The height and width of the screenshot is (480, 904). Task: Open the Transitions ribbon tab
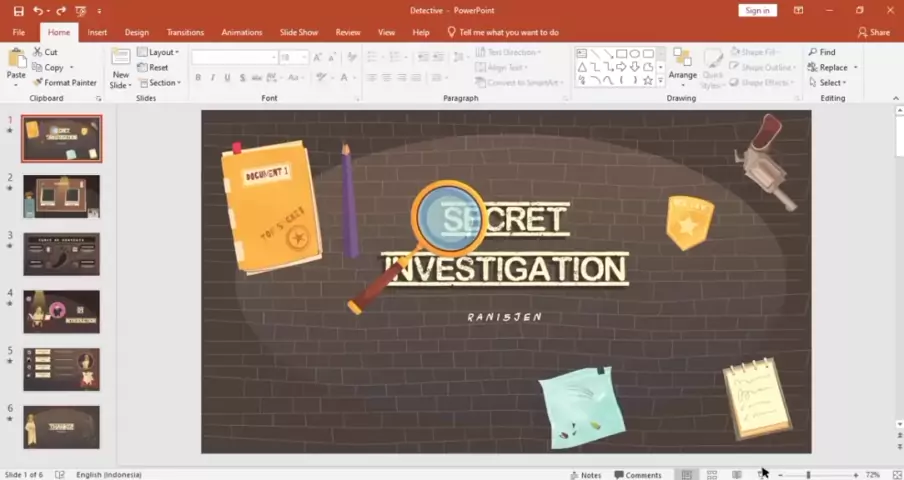pos(185,32)
